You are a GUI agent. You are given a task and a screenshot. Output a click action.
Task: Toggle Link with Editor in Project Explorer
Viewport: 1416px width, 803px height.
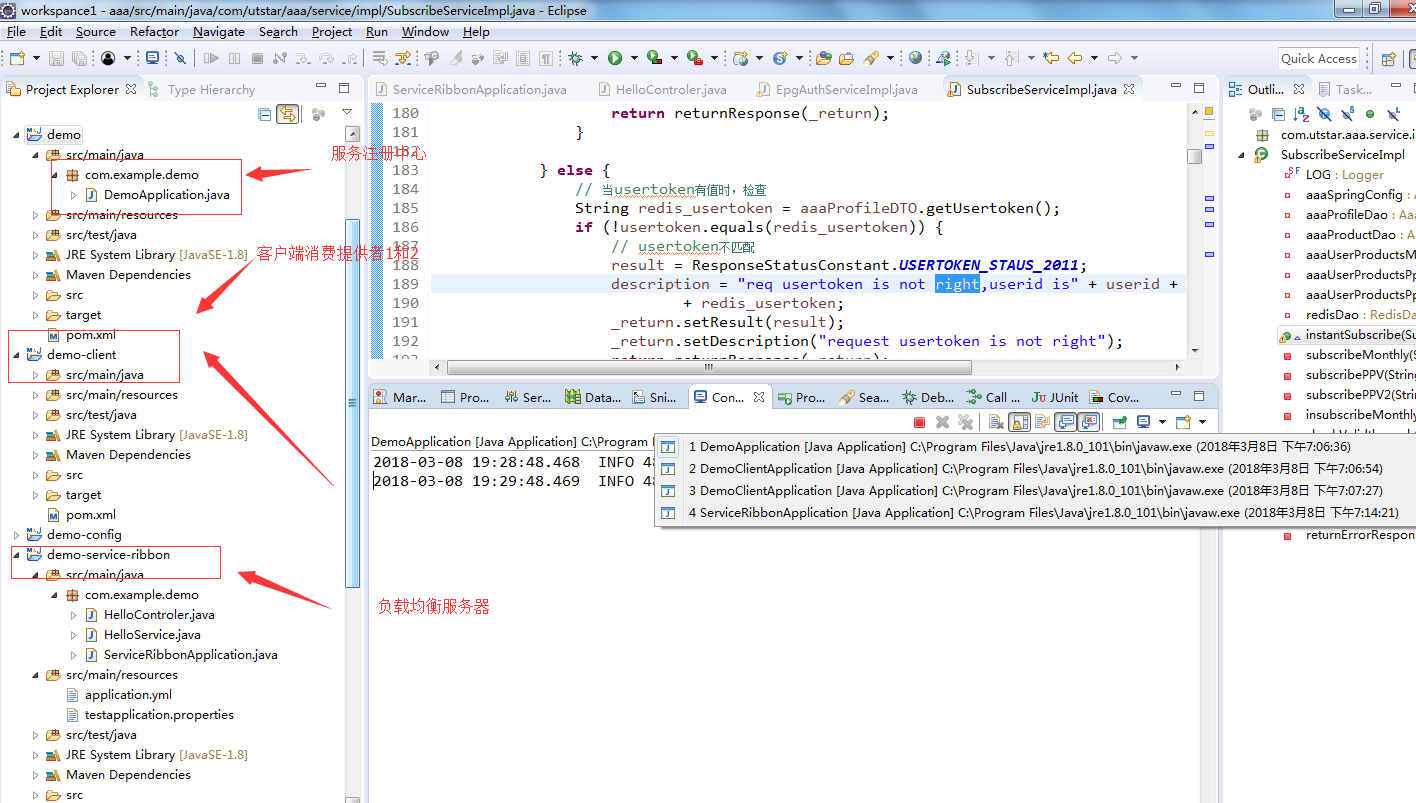pos(288,114)
